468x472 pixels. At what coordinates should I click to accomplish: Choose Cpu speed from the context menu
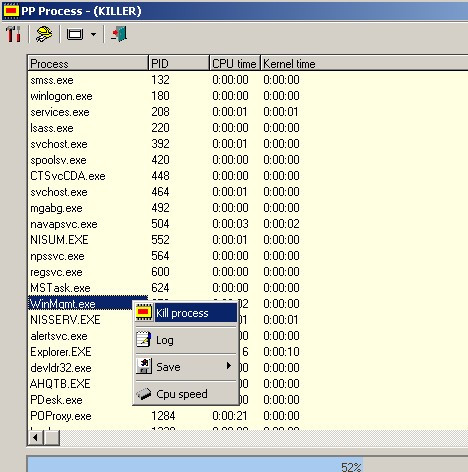point(186,394)
